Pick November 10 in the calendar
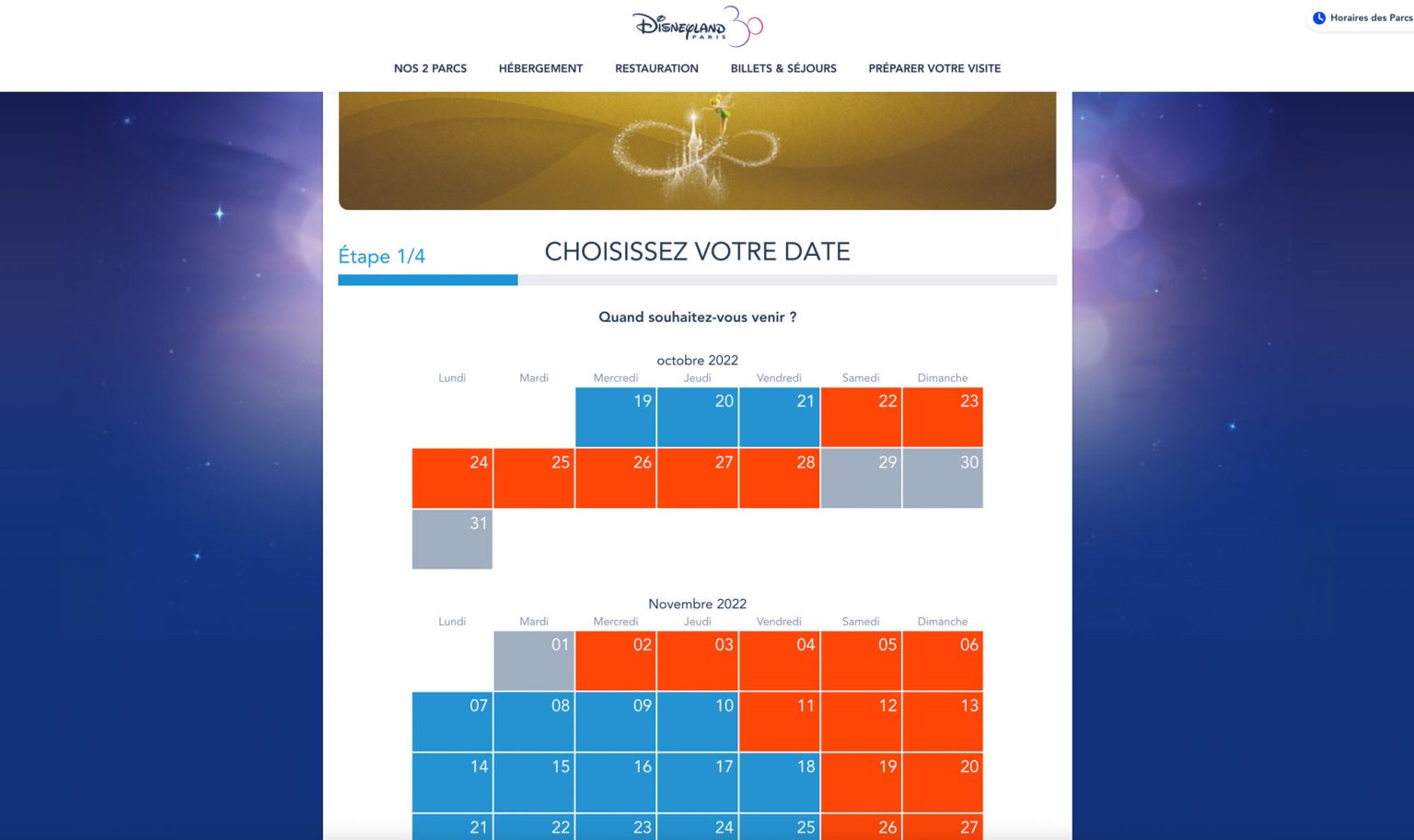Viewport: 1414px width, 840px height. (x=697, y=721)
